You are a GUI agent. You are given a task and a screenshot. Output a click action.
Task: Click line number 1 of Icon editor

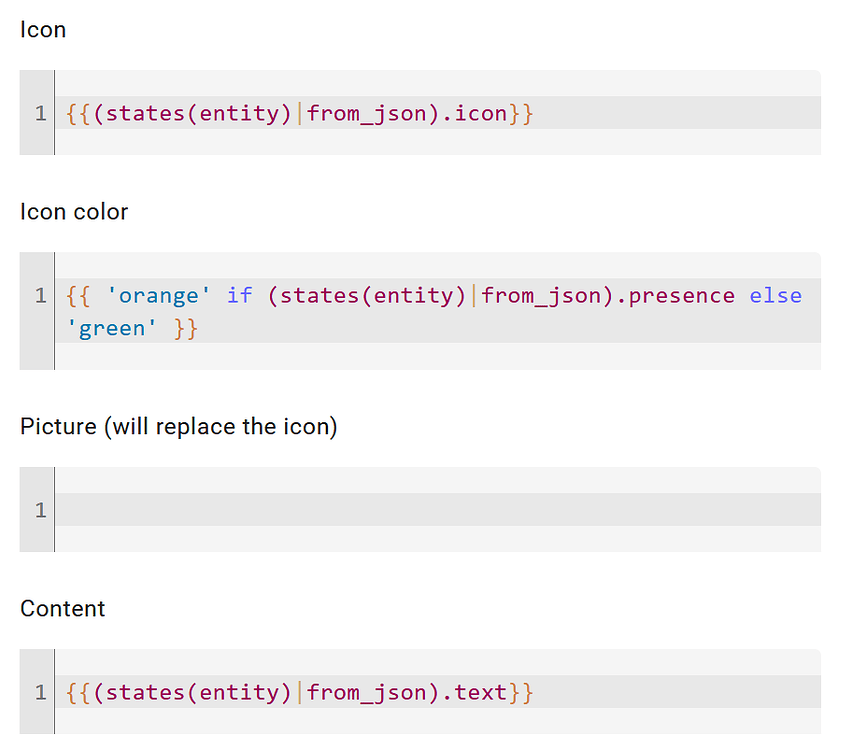point(40,113)
